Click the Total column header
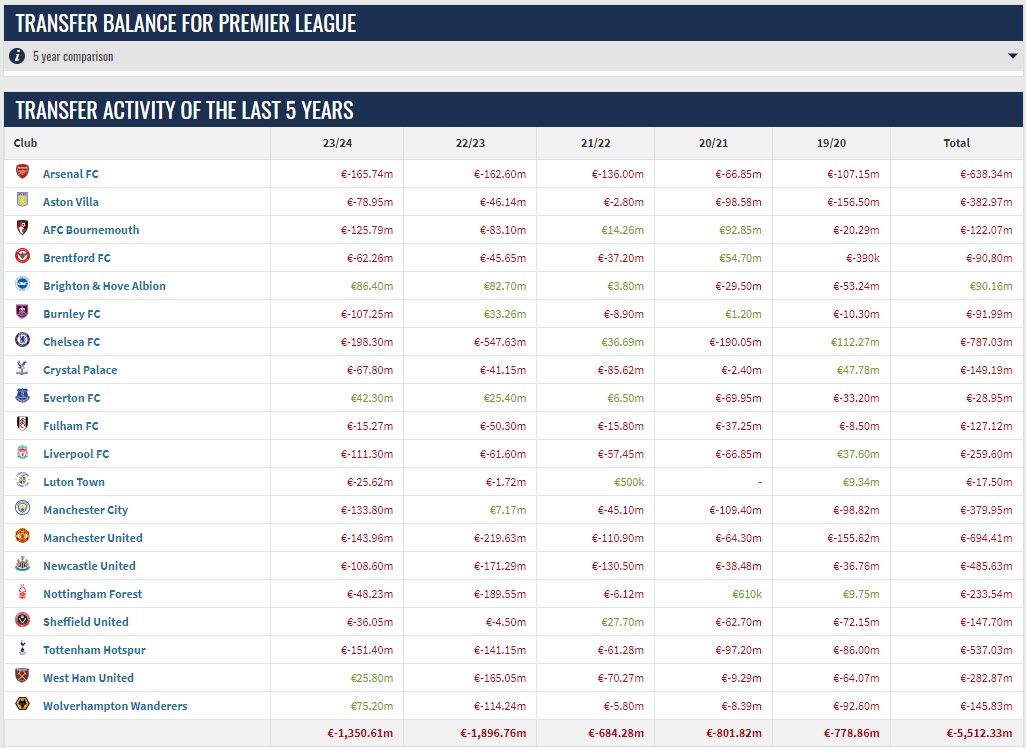This screenshot has width=1026, height=748. tap(957, 143)
